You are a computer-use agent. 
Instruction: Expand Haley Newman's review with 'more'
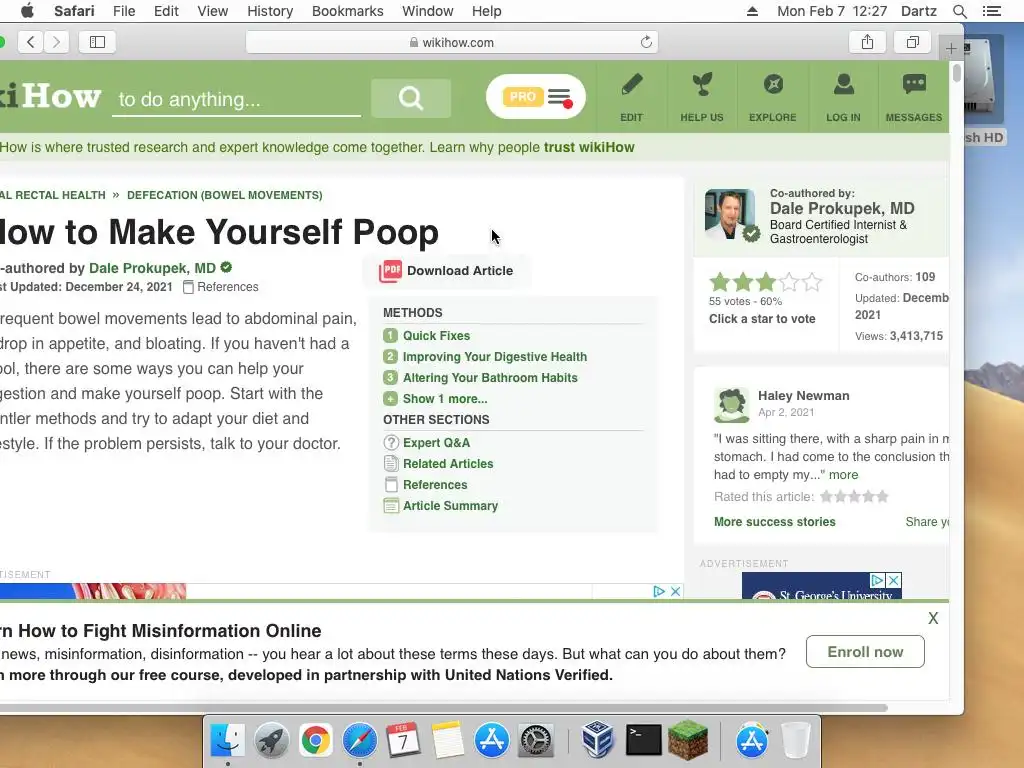click(843, 475)
